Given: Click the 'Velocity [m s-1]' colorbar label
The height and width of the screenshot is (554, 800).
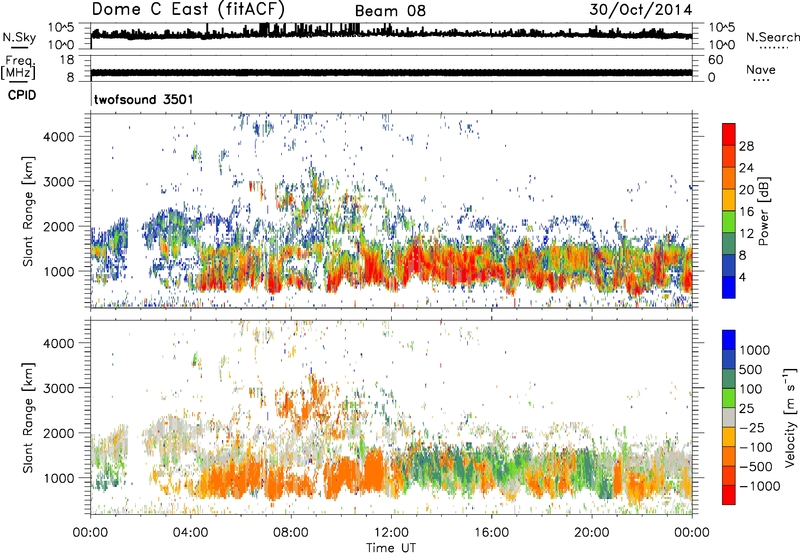Looking at the screenshot, I should point(790,417).
